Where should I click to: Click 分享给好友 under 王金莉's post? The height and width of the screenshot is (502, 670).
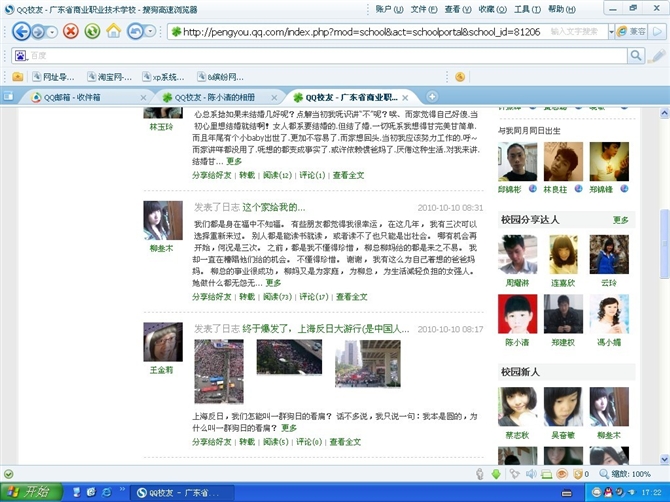[x=212, y=442]
